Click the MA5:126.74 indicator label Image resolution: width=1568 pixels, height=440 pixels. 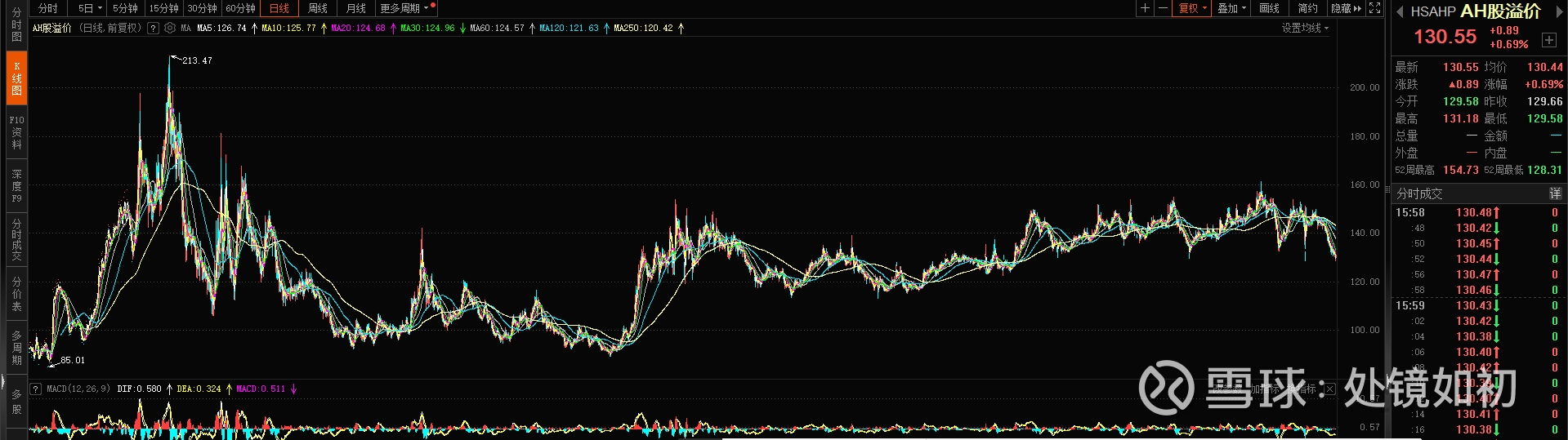click(221, 28)
